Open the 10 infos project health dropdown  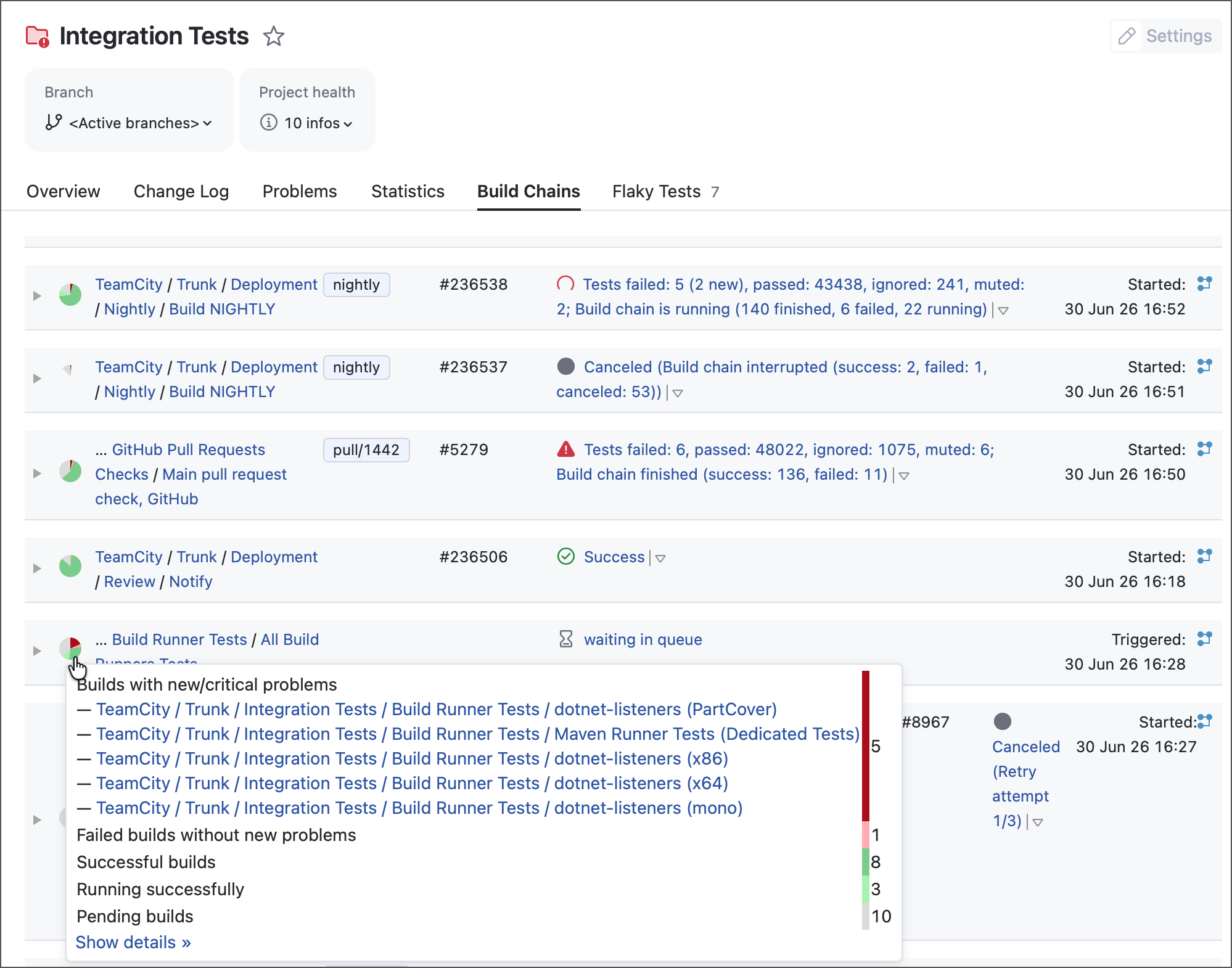coord(306,123)
